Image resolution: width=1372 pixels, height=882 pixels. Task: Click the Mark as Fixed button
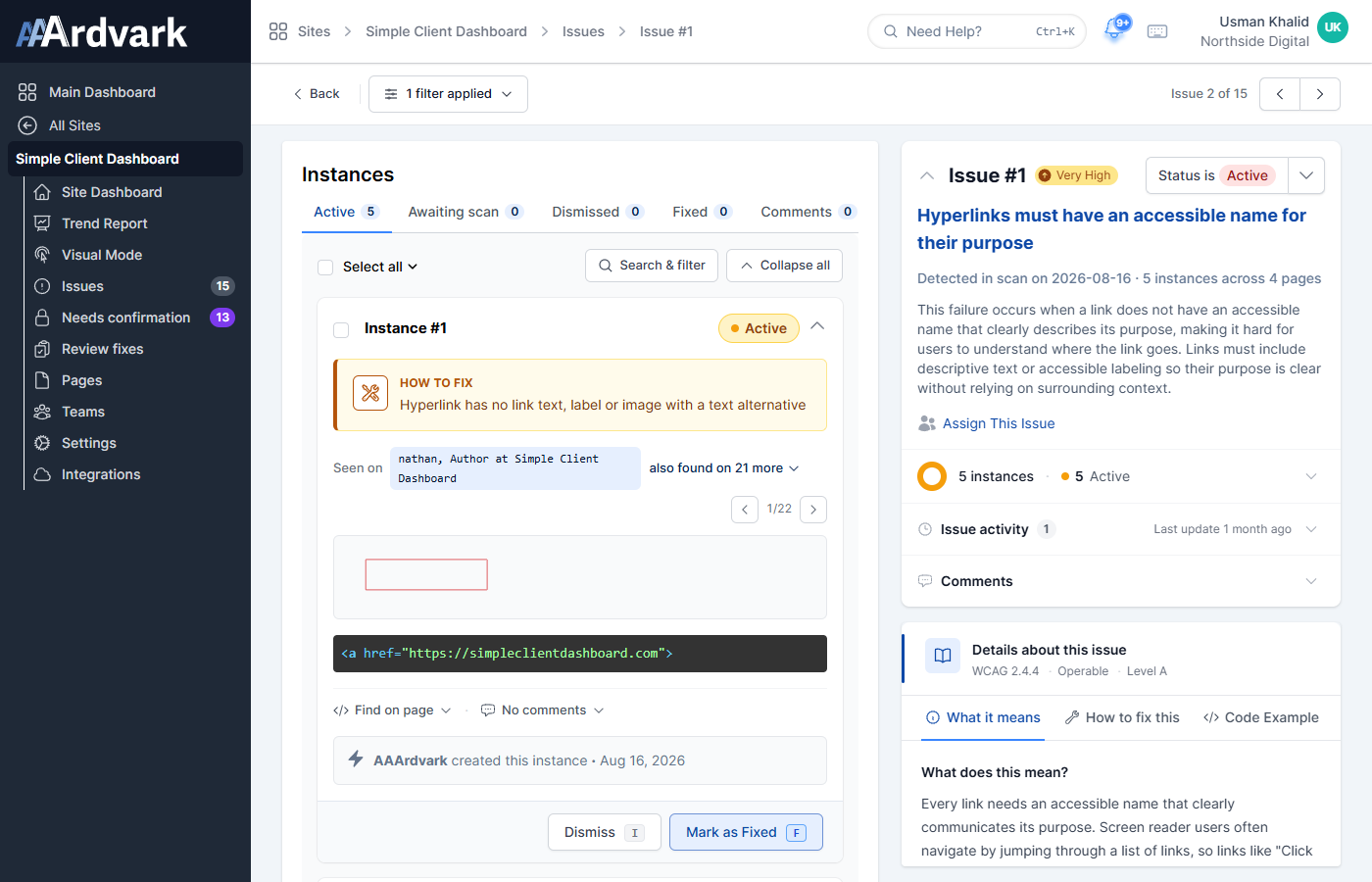pyautogui.click(x=746, y=832)
